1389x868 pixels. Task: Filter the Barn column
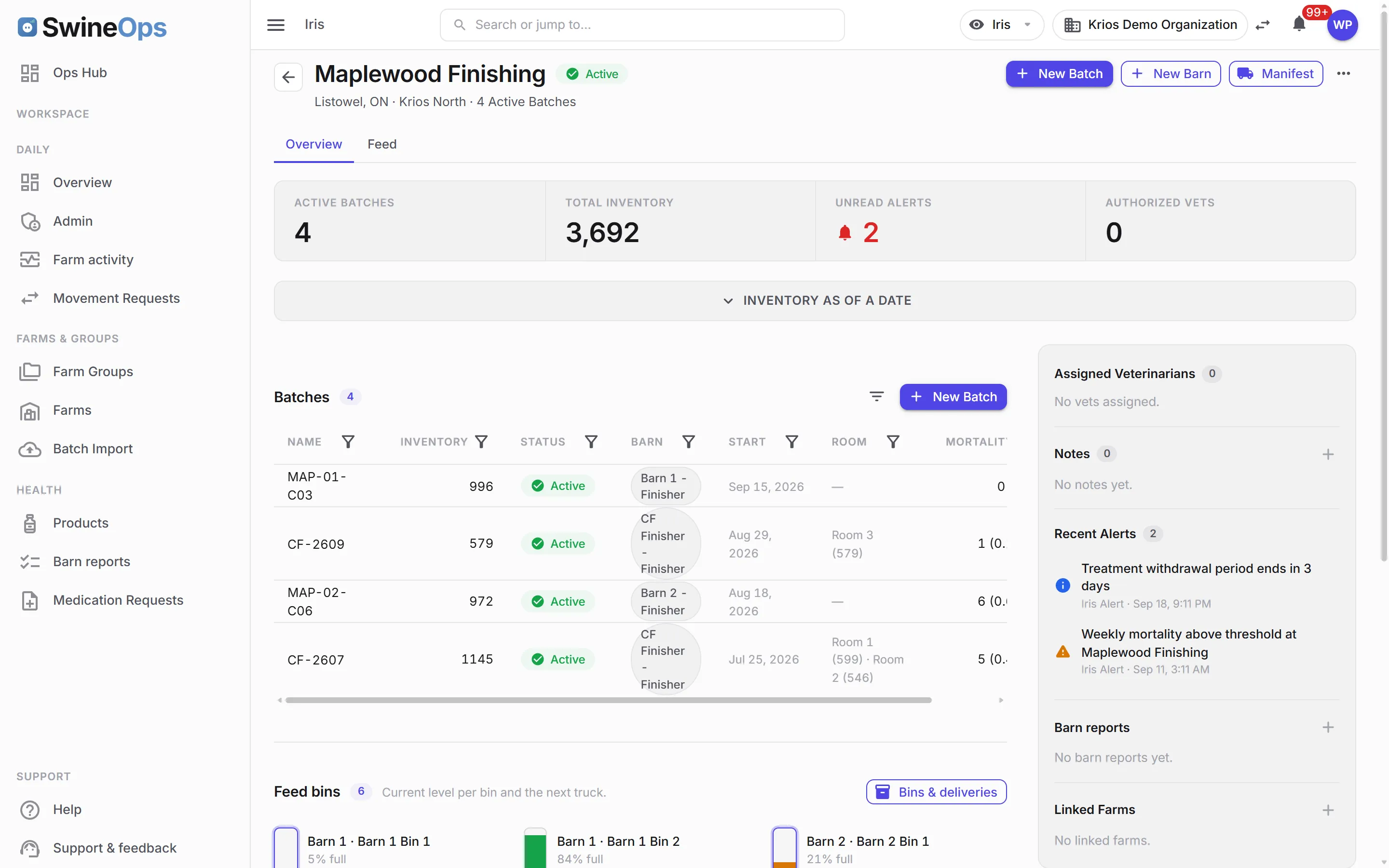(689, 441)
